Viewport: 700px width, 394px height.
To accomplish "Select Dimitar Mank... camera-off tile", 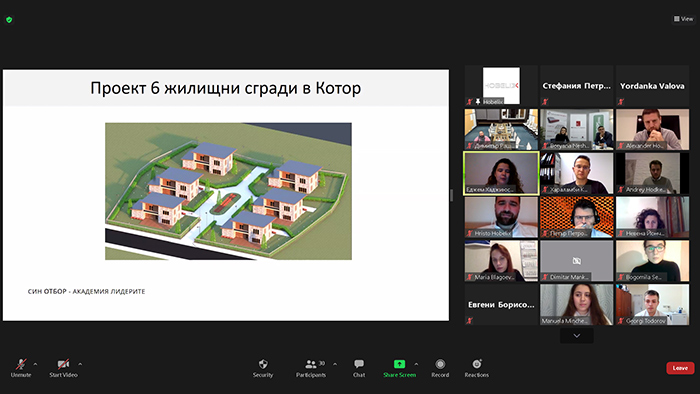I will 577,261.
